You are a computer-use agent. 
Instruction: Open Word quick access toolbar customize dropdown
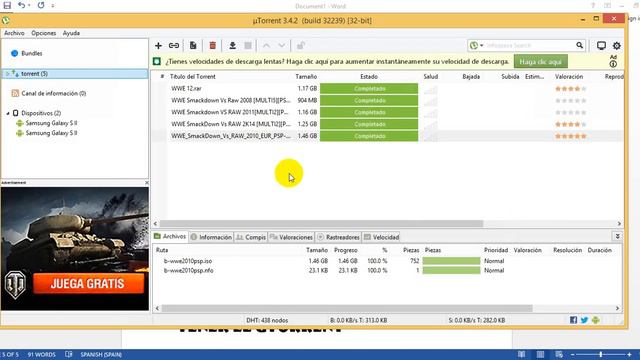(x=53, y=6)
